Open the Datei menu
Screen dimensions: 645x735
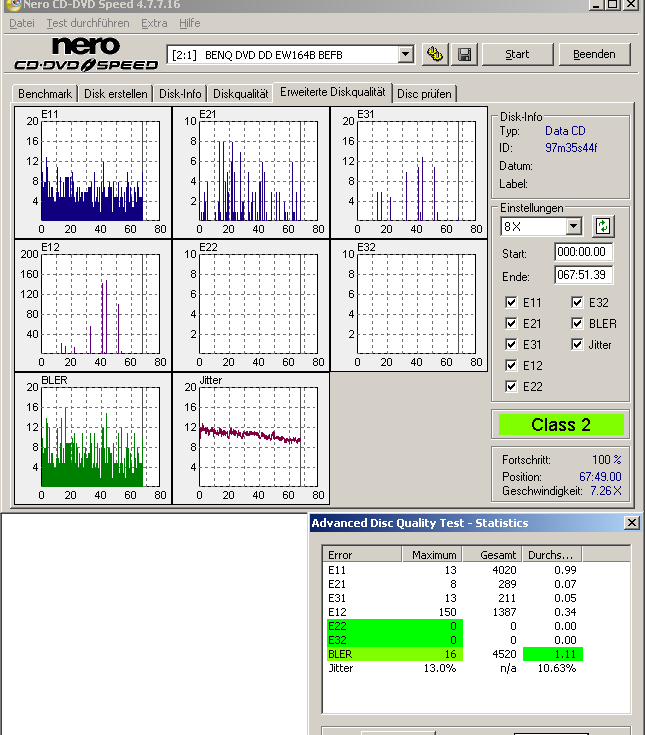tap(21, 23)
